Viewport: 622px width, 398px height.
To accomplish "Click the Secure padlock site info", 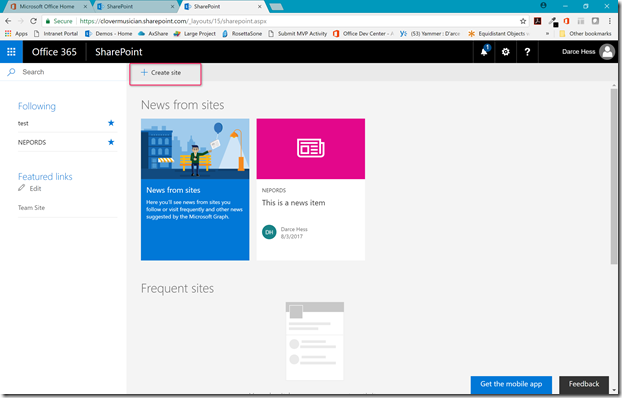I will click(x=59, y=21).
